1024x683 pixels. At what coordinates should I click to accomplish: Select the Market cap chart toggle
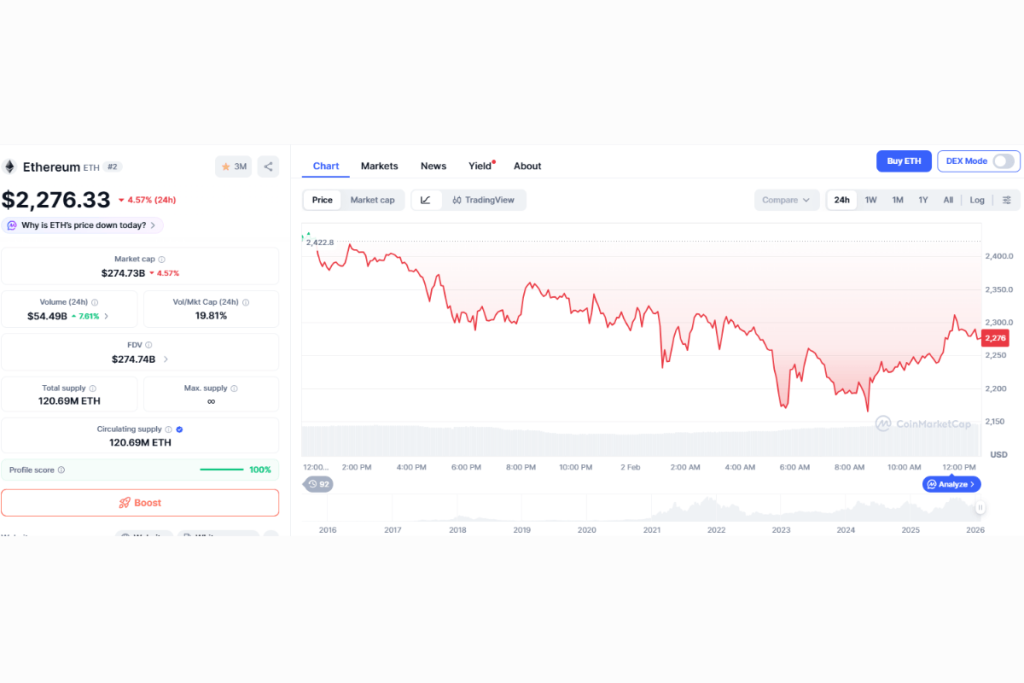(x=372, y=200)
